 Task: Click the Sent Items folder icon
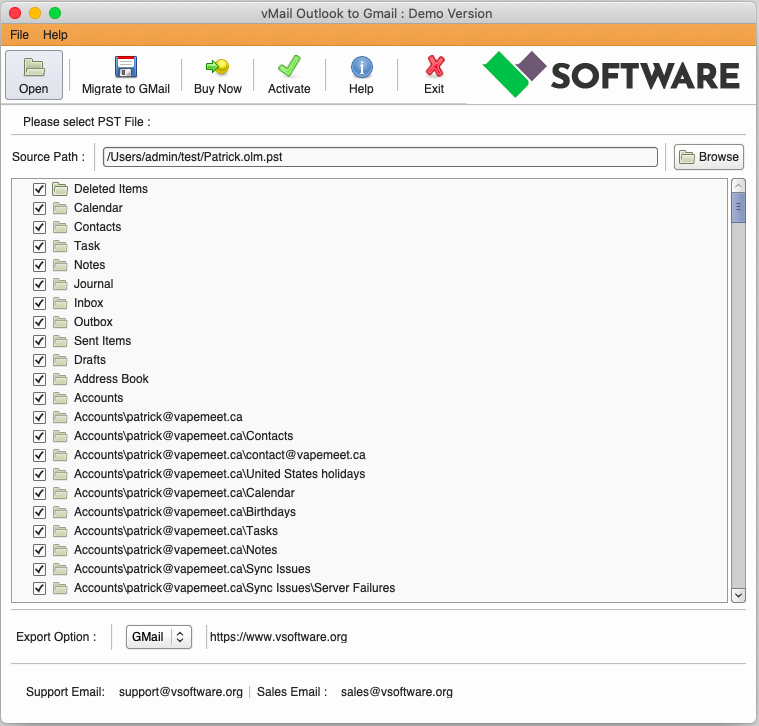[60, 341]
